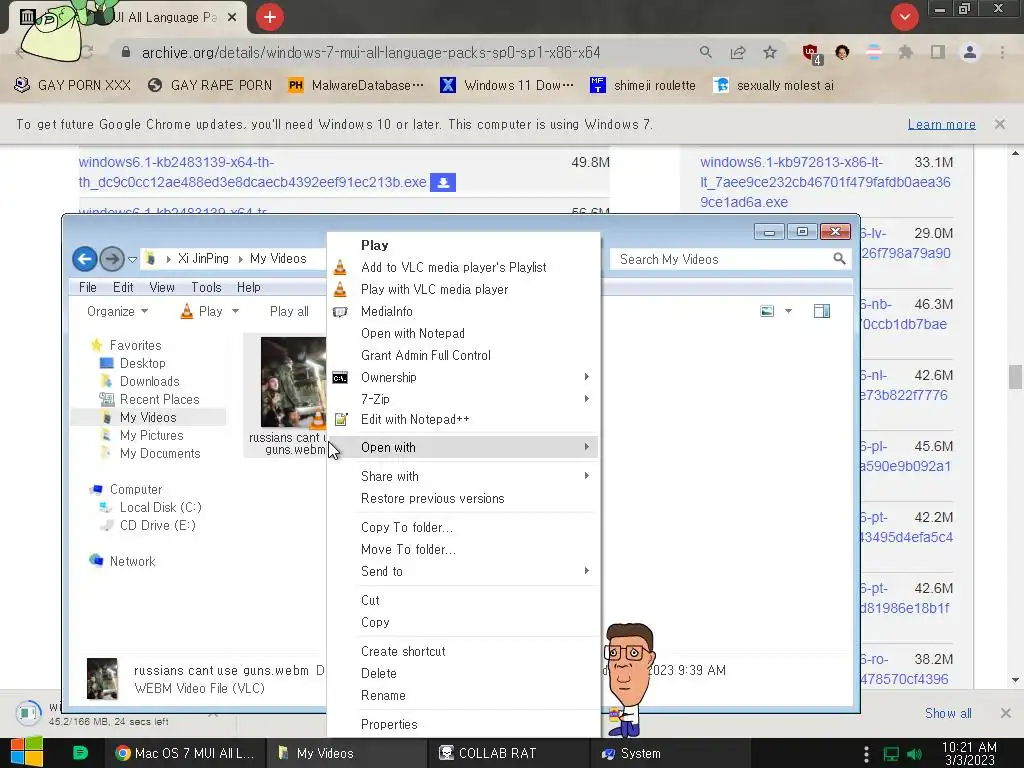Viewport: 1024px width, 768px height.
Task: Expand the Ownership submenu
Action: (463, 377)
